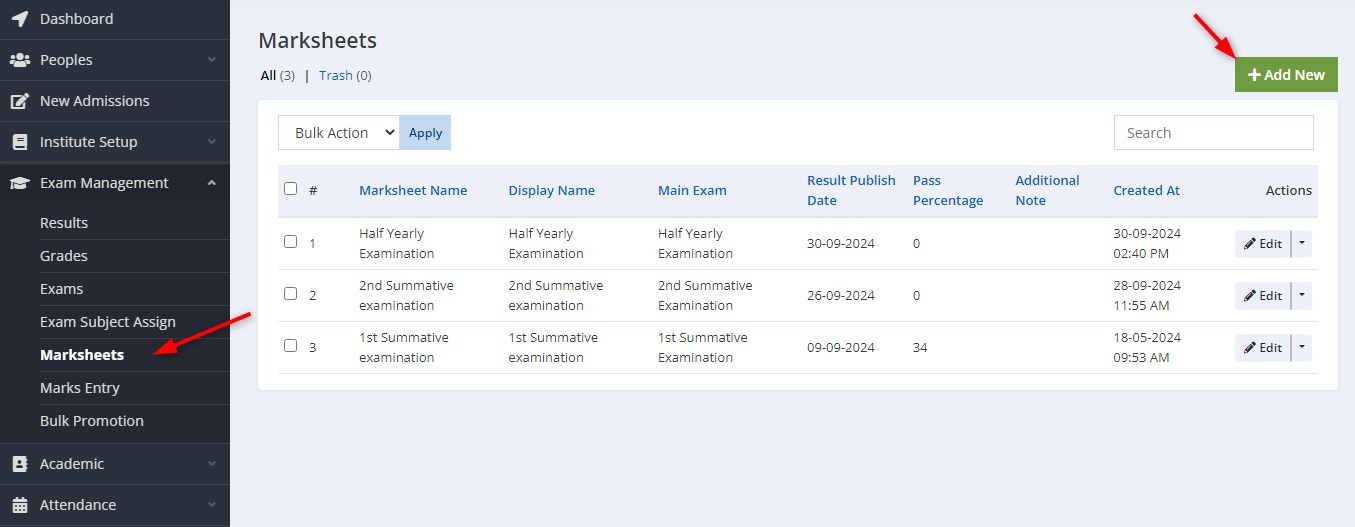Viewport: 1355px width, 527px height.
Task: Tick the select-all checkbox in table header
Action: coord(290,188)
